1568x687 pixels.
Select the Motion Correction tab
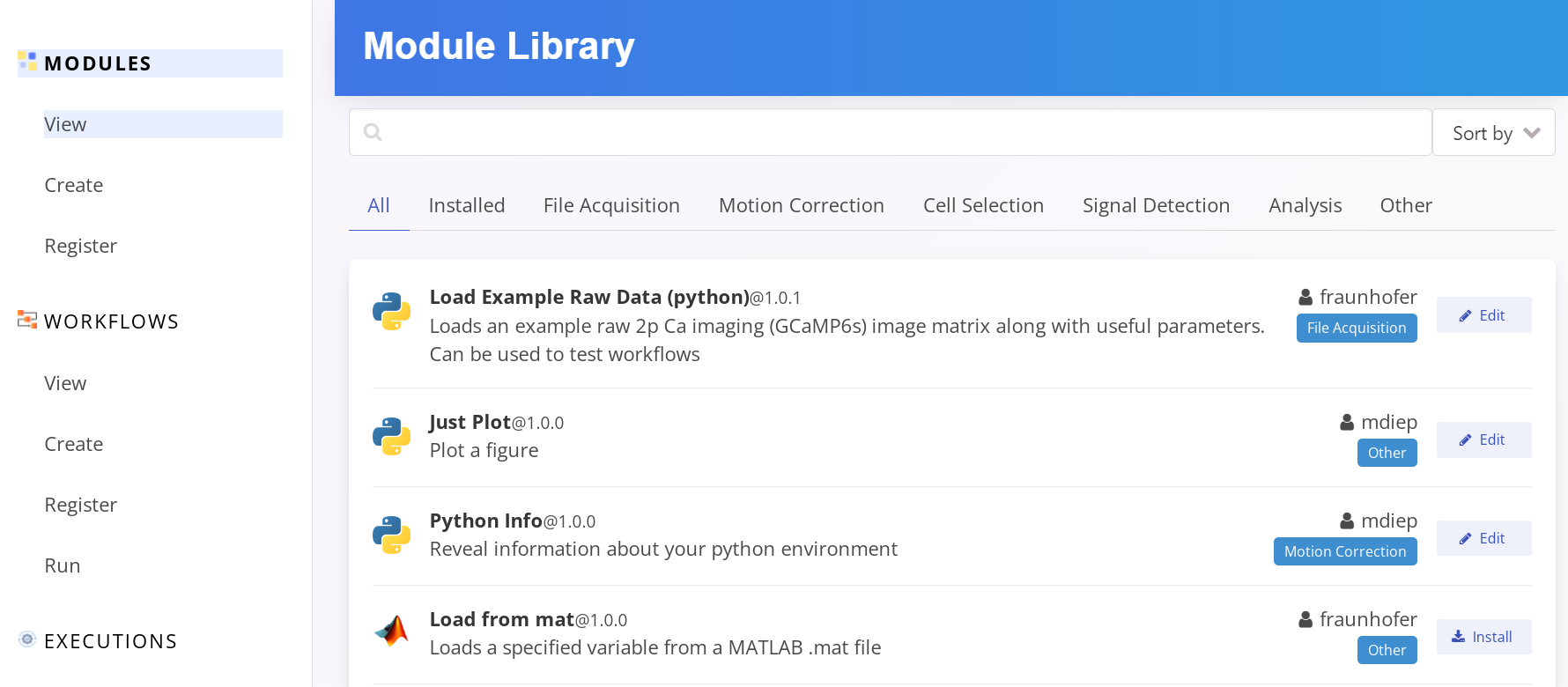click(801, 205)
